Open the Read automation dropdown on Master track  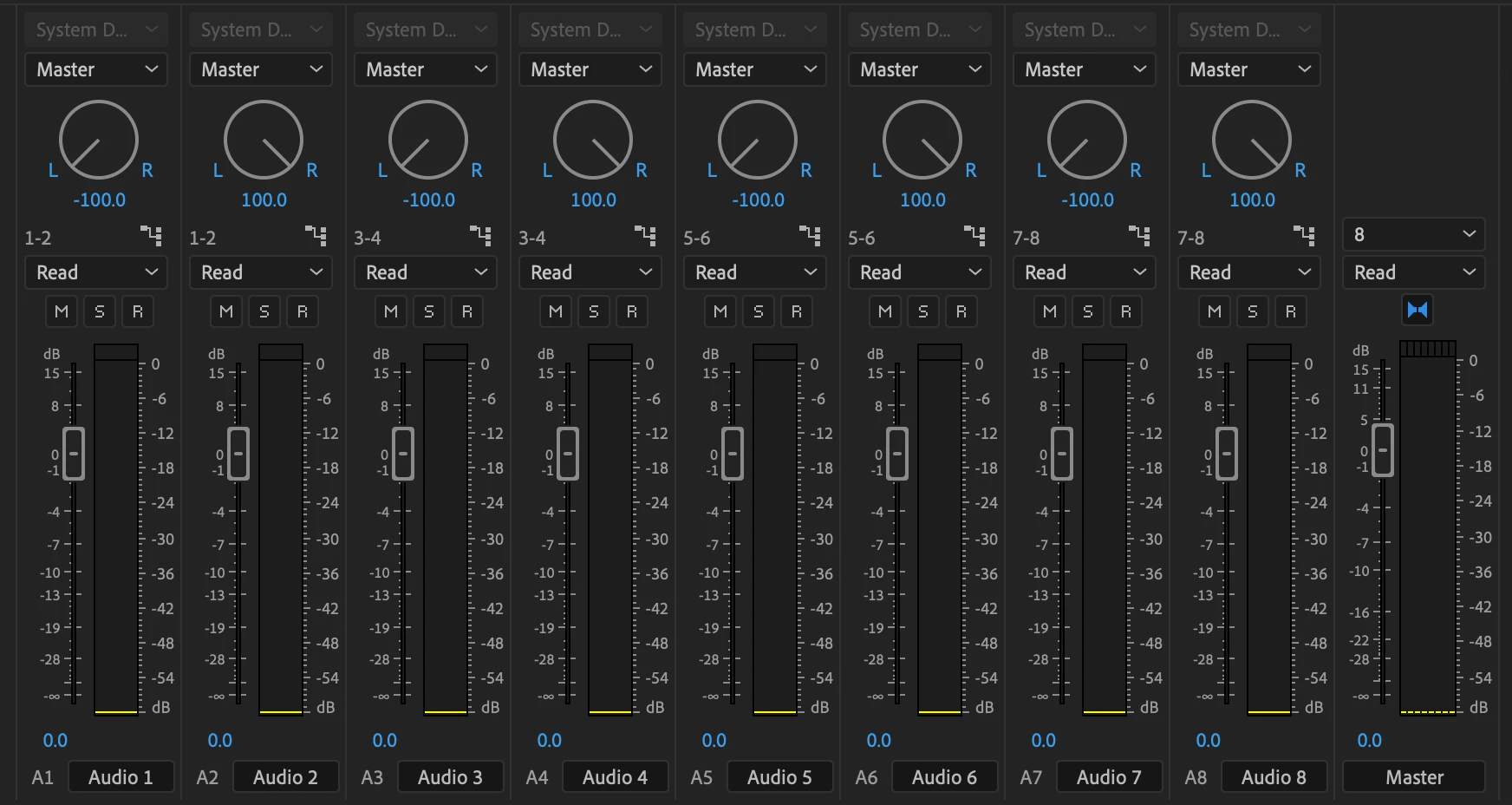[x=1413, y=272]
